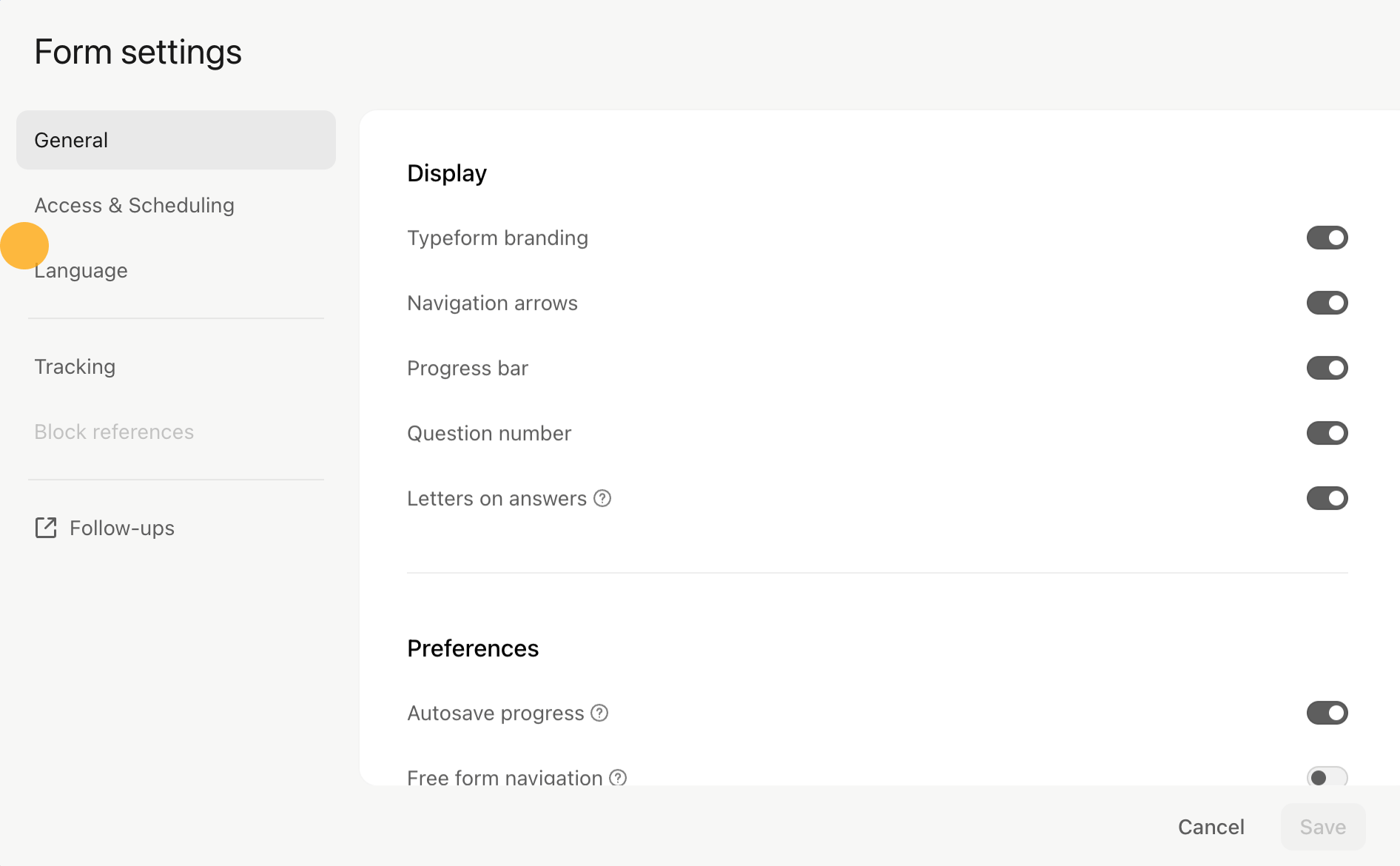Switch to the Access & Scheduling section
Viewport: 1400px width, 866px height.
pyautogui.click(x=134, y=205)
